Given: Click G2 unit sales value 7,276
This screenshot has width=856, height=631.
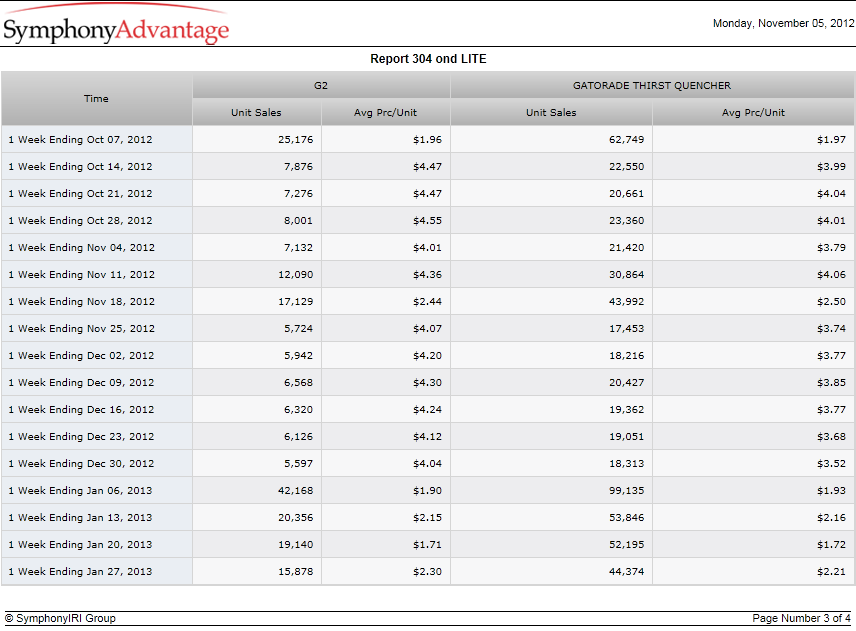Looking at the screenshot, I should [298, 193].
